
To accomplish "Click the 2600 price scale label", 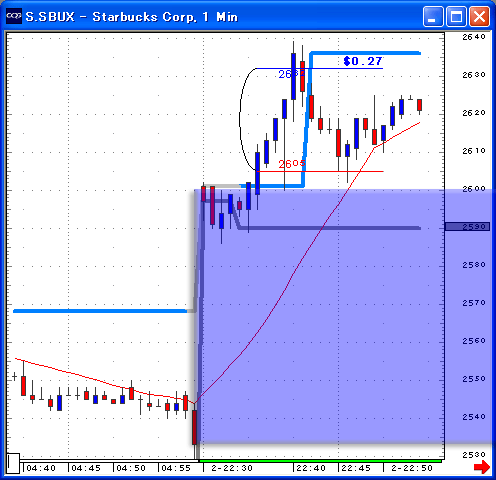I will pyautogui.click(x=474, y=189).
